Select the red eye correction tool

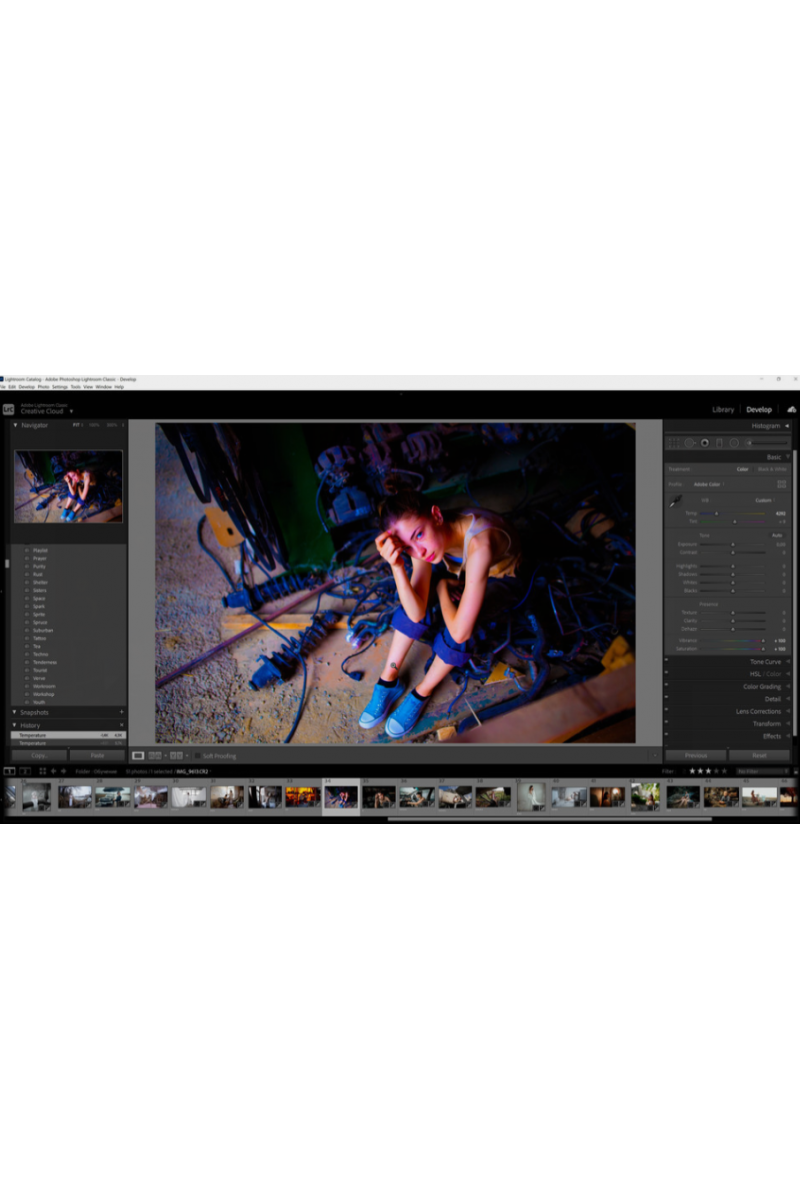click(x=704, y=442)
